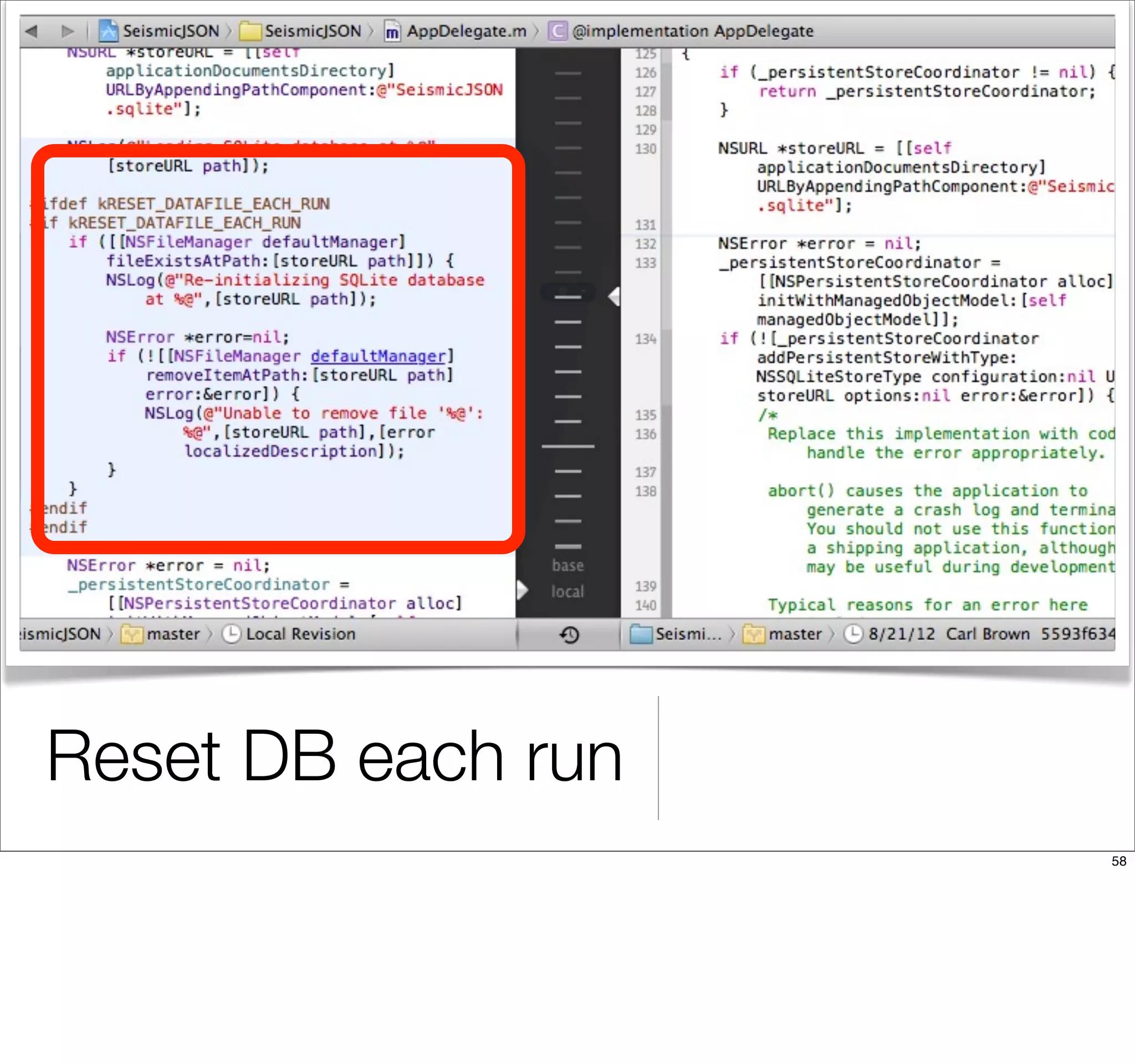Image resolution: width=1135 pixels, height=1064 pixels.
Task: Click 'removeItemAtPath:[storeURL path]' text
Action: [300, 375]
